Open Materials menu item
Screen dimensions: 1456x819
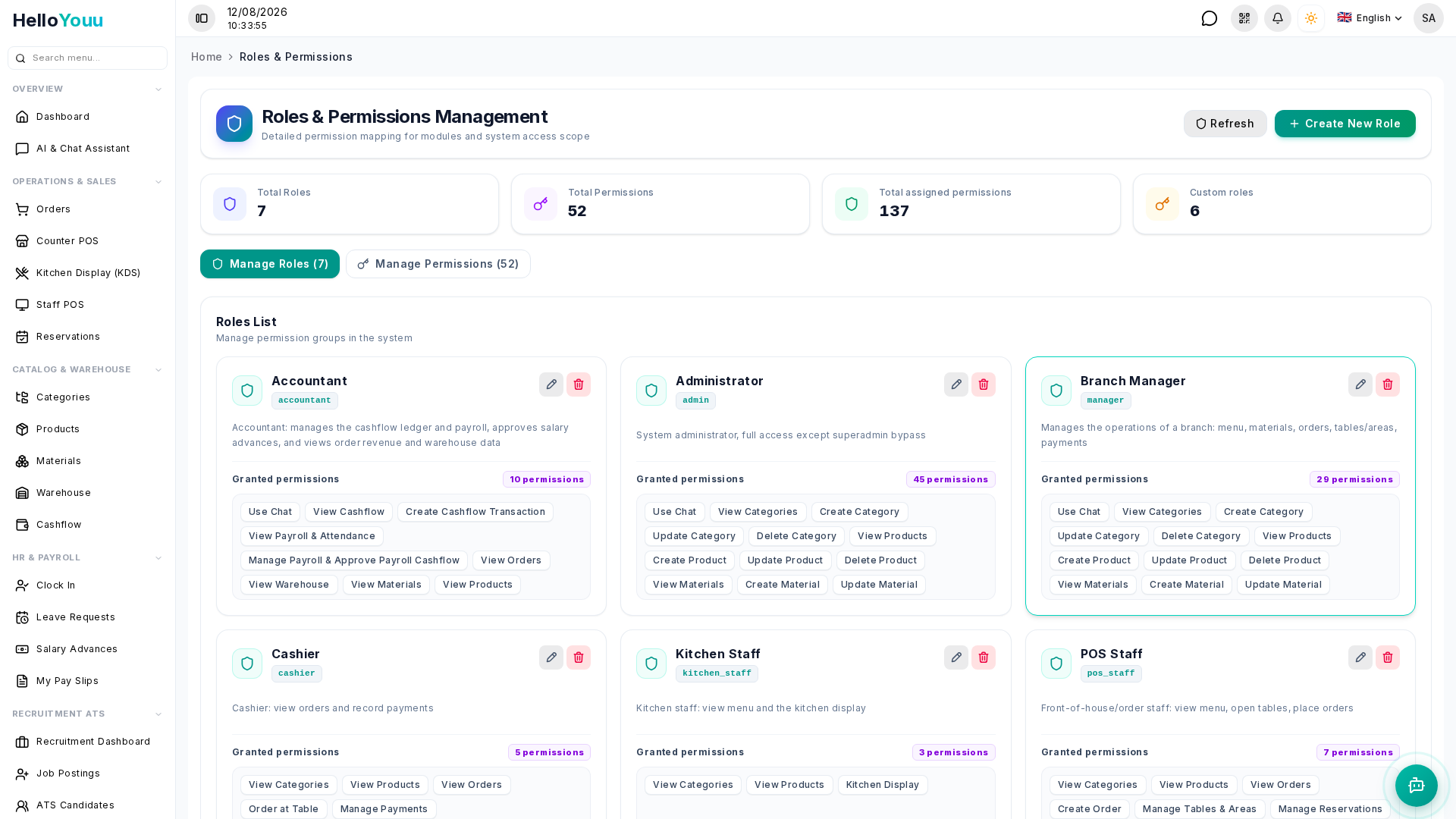click(87, 461)
